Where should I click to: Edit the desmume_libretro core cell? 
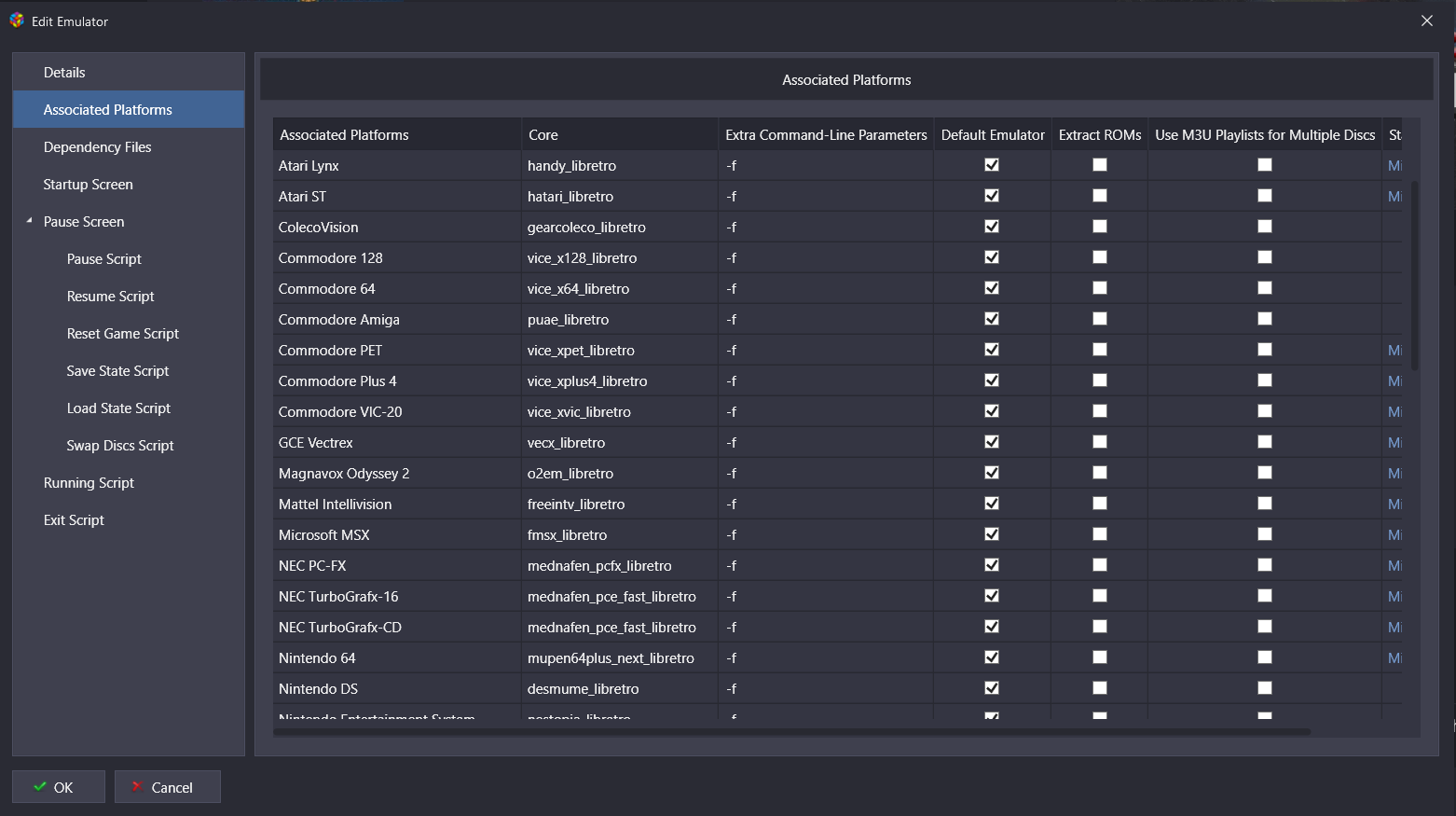click(x=620, y=689)
